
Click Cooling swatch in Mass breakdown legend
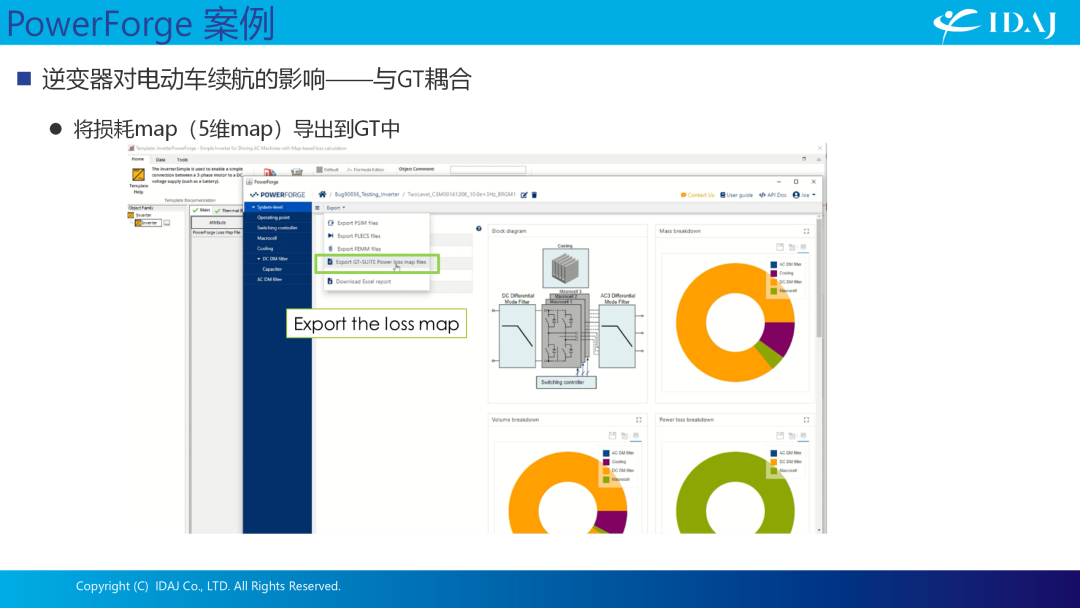pyautogui.click(x=773, y=273)
